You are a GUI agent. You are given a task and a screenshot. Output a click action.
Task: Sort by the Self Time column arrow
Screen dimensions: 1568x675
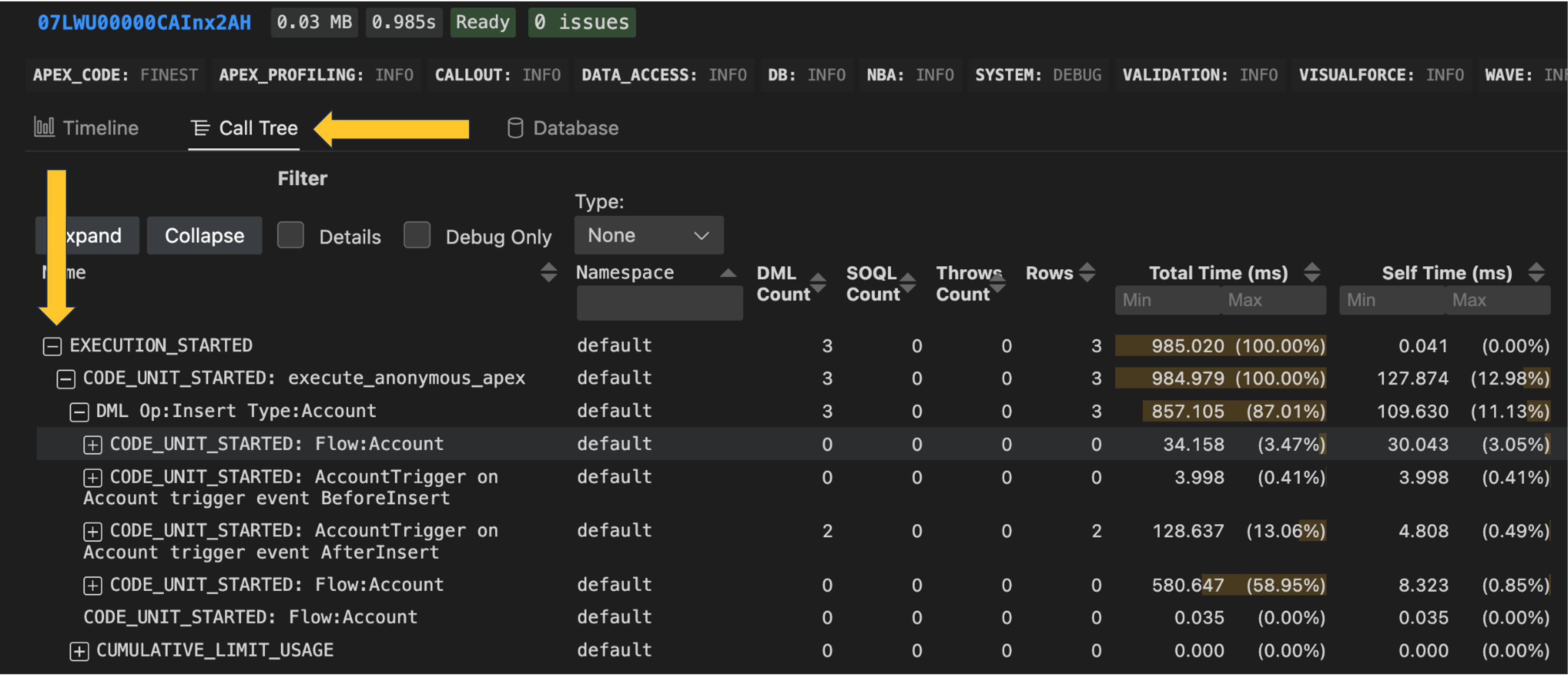[x=1535, y=273]
